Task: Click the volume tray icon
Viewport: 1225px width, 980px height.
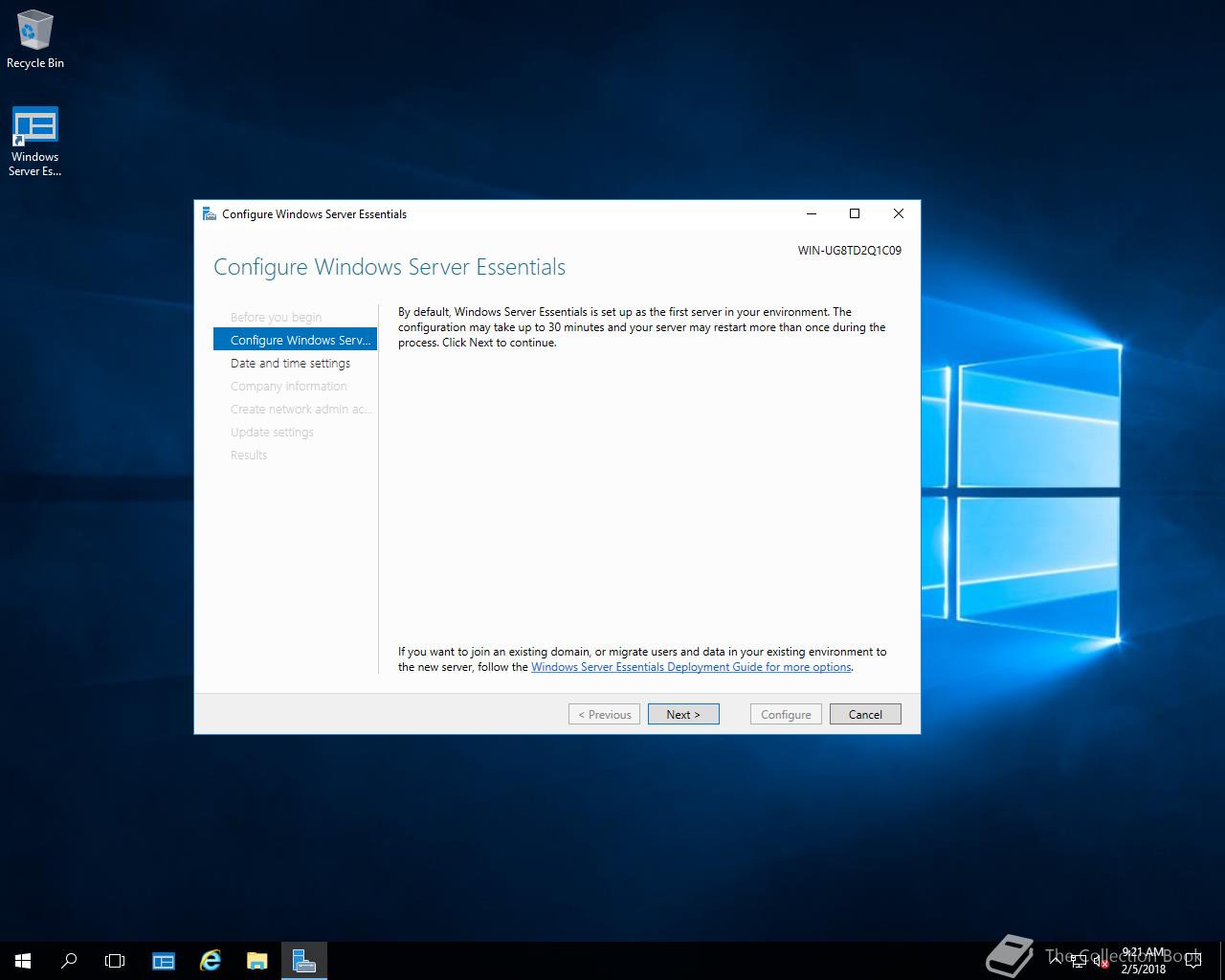Action: pos(1102,960)
